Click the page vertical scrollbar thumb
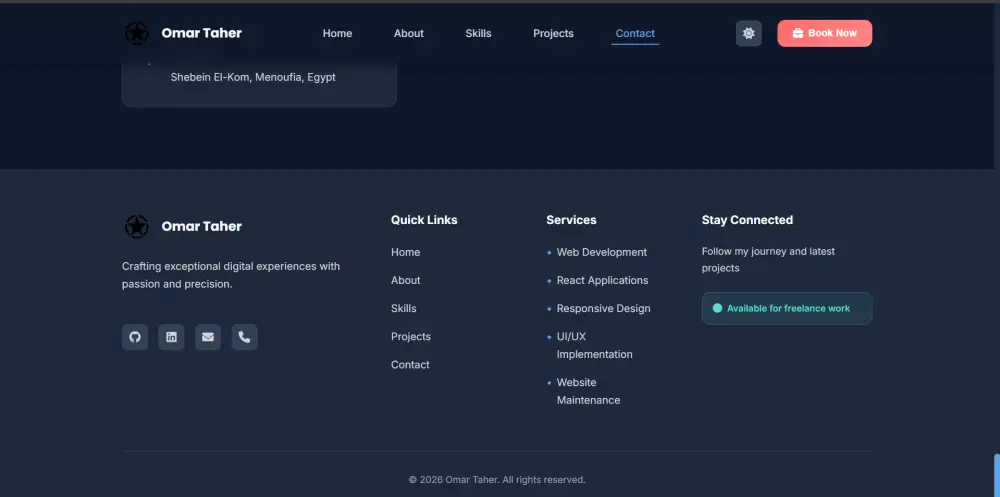This screenshot has width=1000, height=497. 996,475
